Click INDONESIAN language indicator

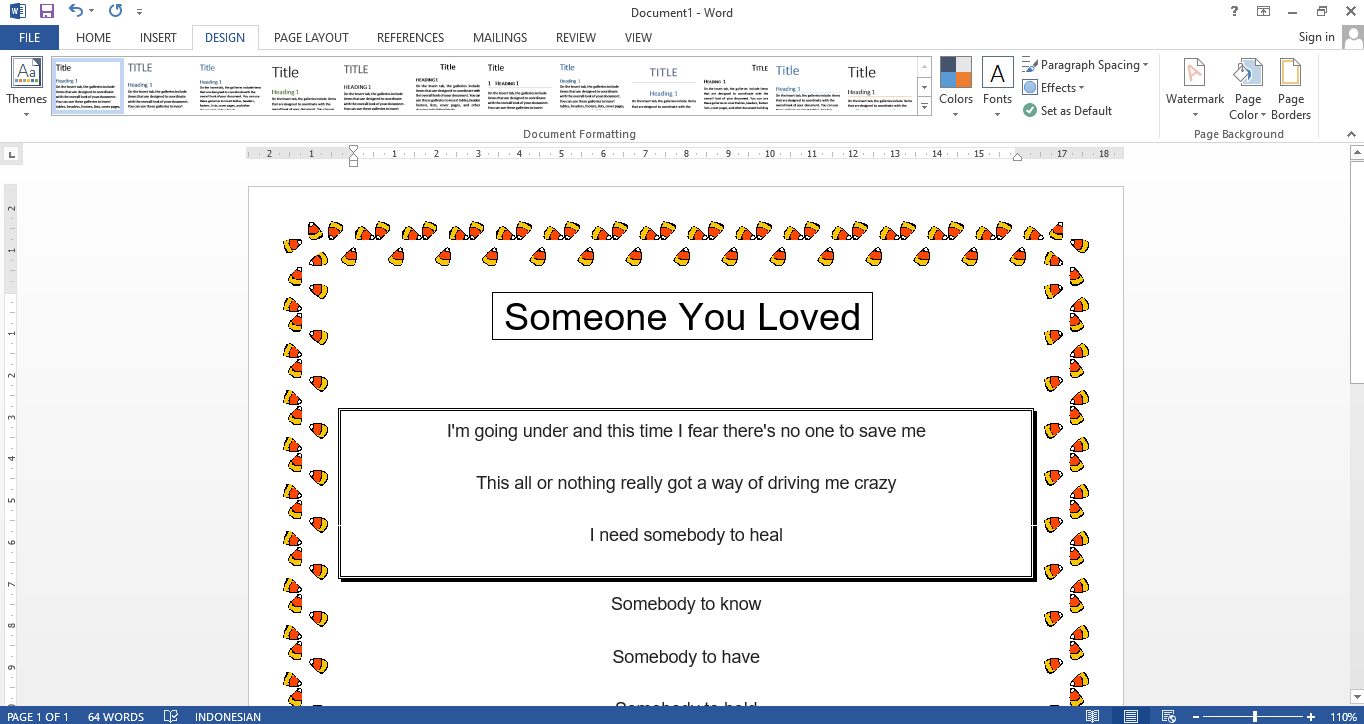228,716
